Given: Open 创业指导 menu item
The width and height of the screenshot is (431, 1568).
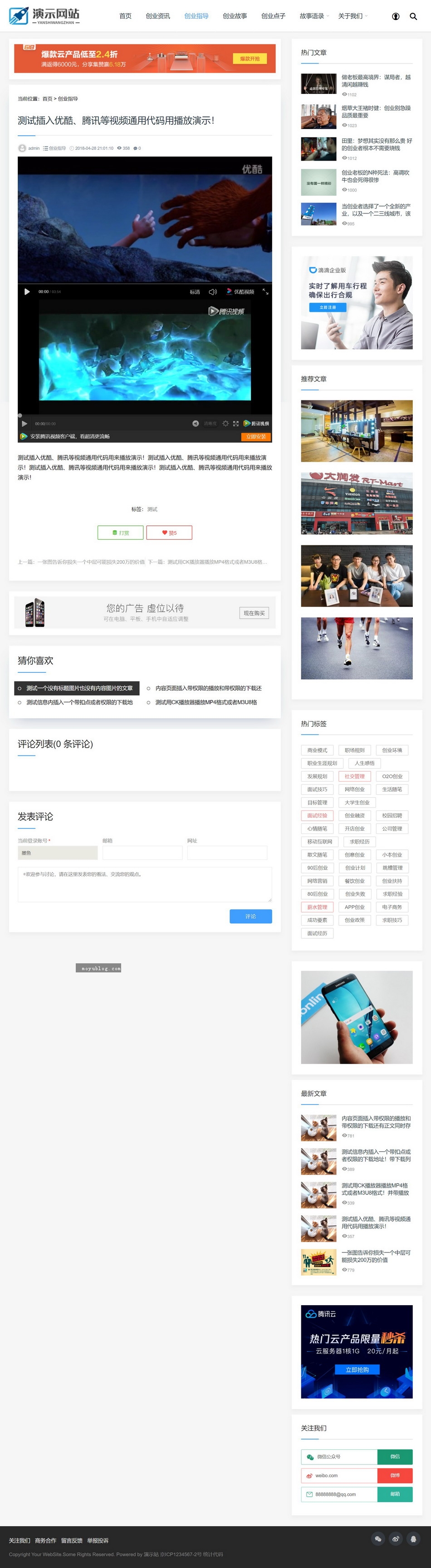Looking at the screenshot, I should (x=196, y=16).
